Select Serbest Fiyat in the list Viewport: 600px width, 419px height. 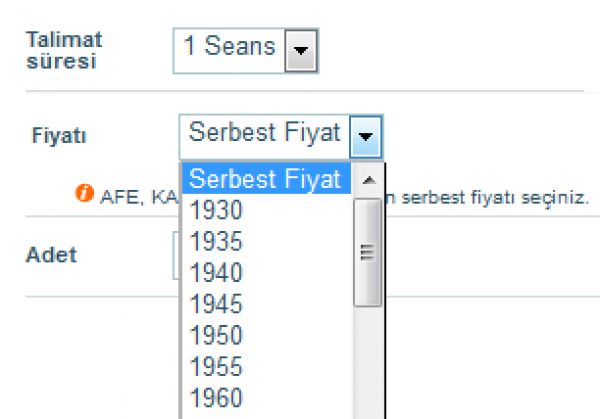pyautogui.click(x=267, y=178)
